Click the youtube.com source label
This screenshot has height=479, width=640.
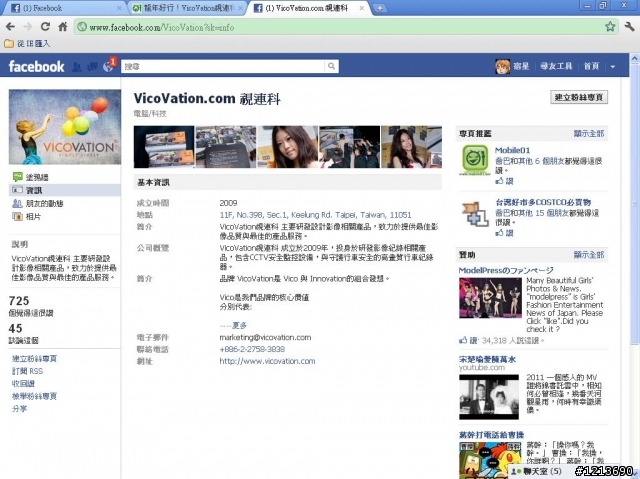482,368
